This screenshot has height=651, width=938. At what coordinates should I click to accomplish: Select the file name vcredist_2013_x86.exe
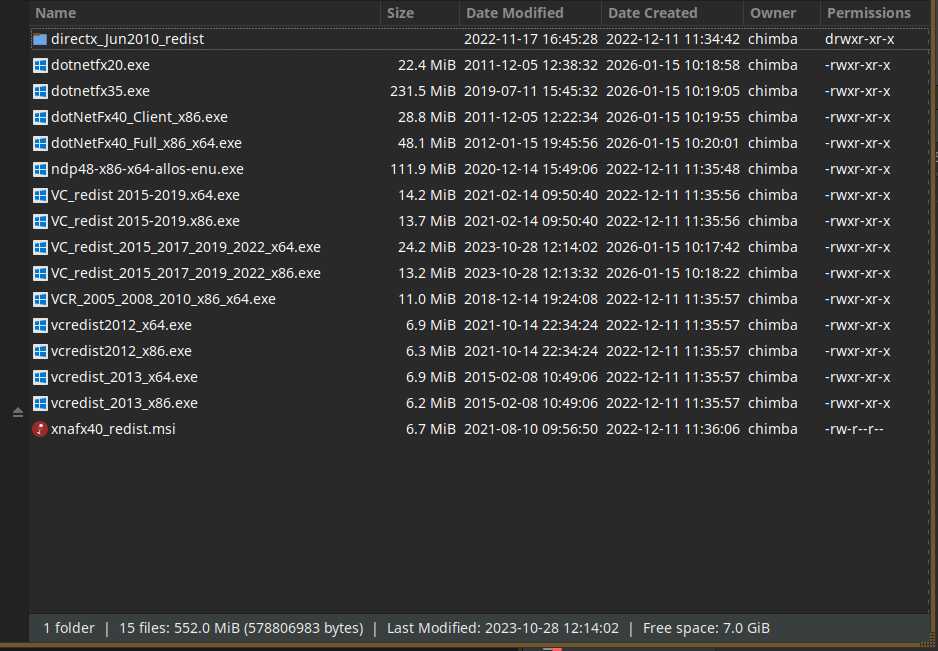coord(124,403)
